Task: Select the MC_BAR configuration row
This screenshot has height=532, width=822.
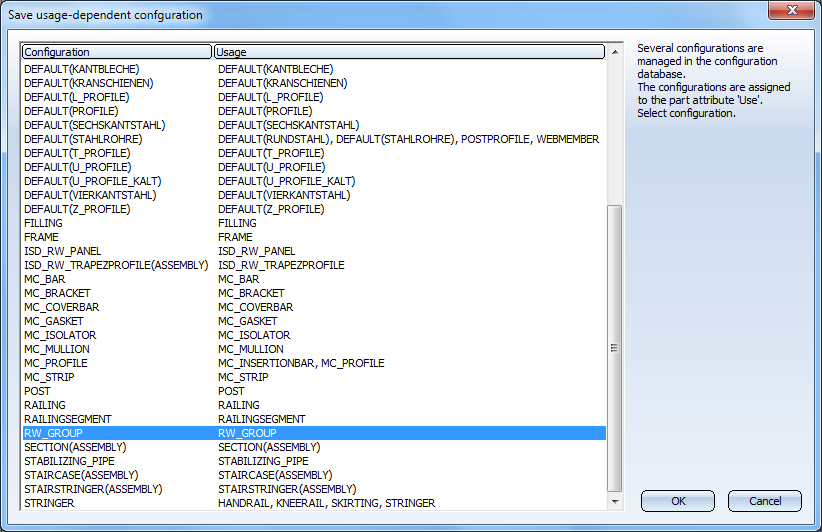Action: pos(314,279)
